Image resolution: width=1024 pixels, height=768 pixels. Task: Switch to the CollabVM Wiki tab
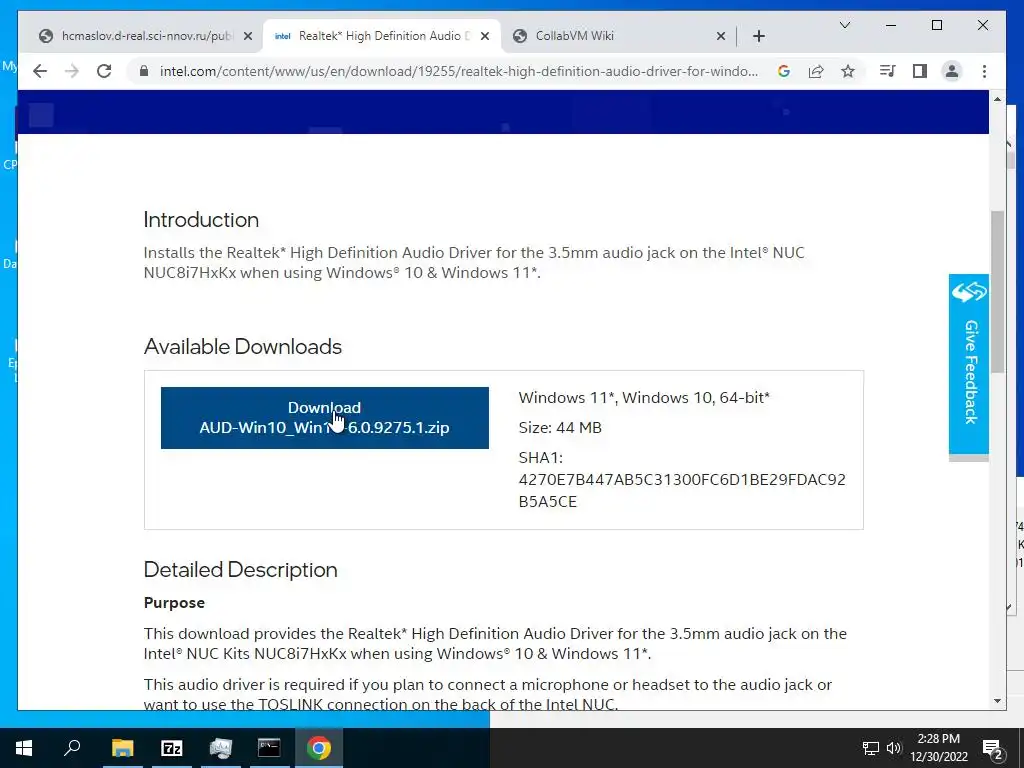pyautogui.click(x=618, y=36)
